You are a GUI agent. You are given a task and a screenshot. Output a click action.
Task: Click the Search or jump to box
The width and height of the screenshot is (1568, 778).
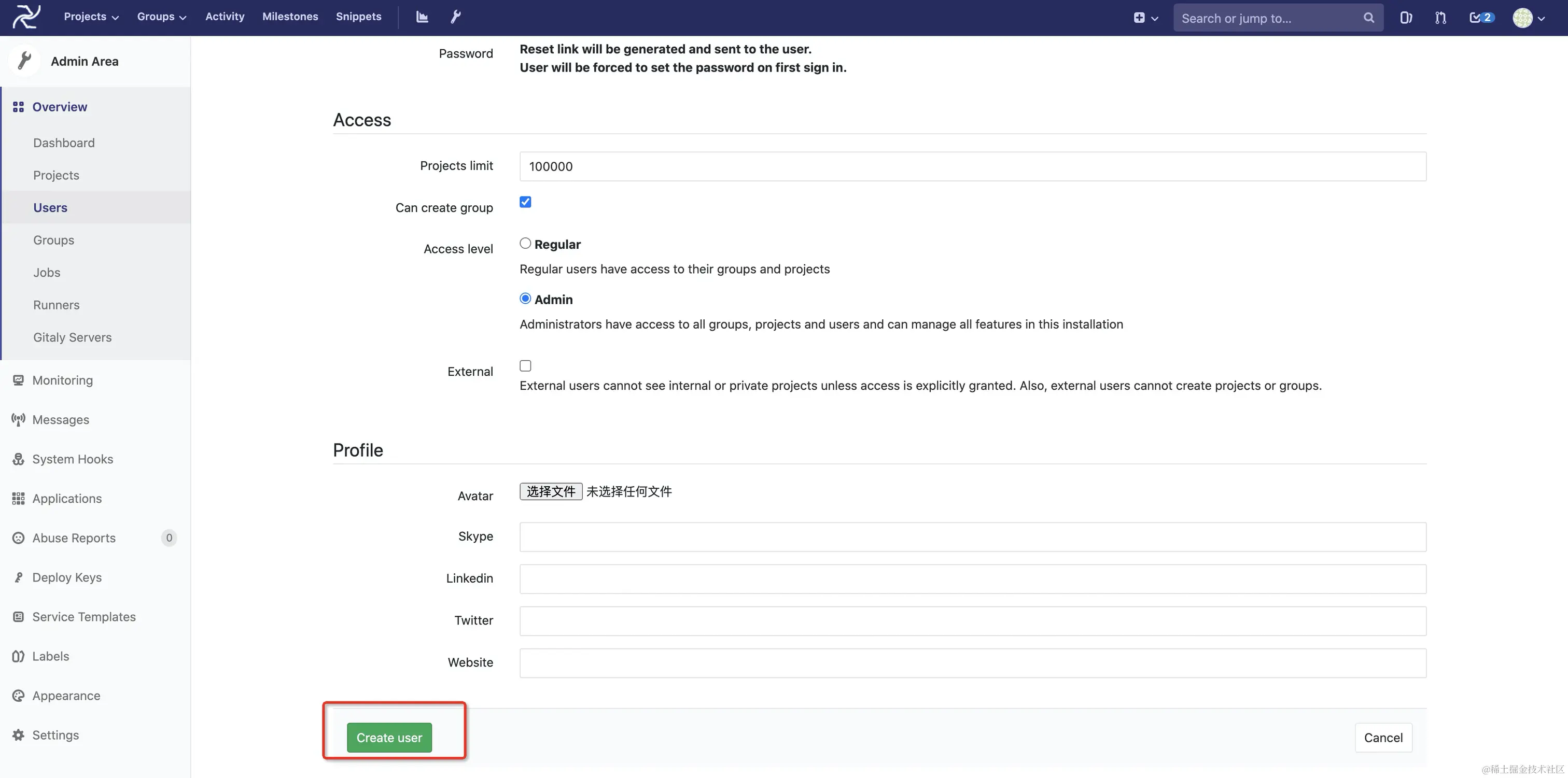(1278, 18)
